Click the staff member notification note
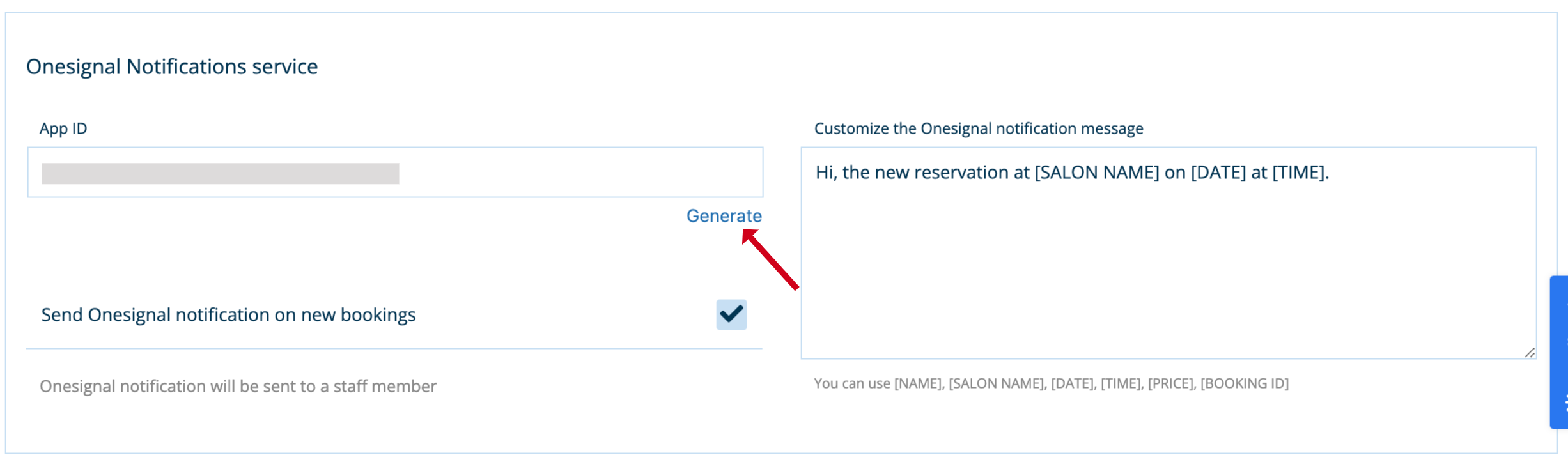Image resolution: width=1568 pixels, height=462 pixels. point(238,386)
